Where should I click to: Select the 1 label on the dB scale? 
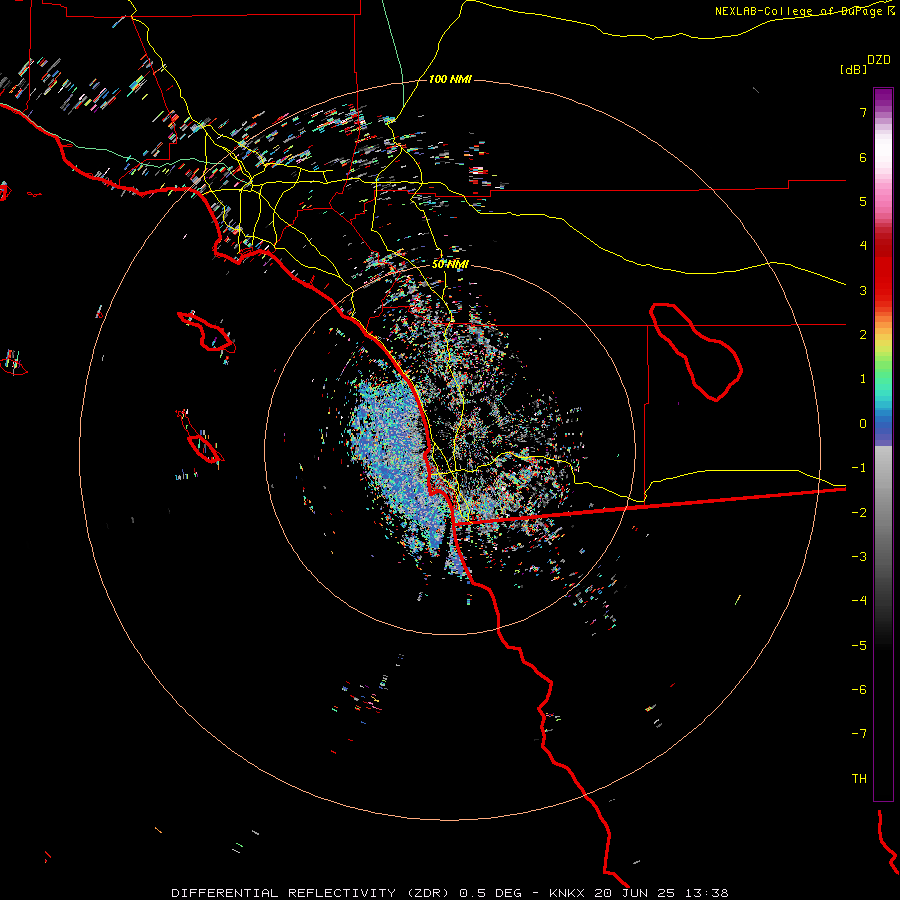coord(863,379)
